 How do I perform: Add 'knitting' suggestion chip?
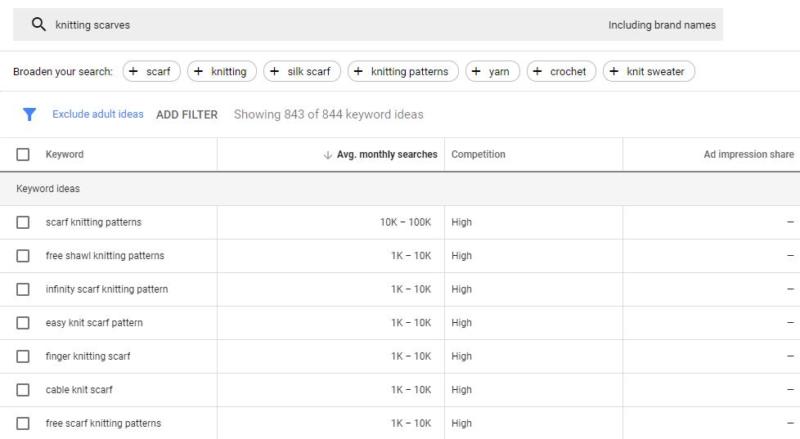click(221, 72)
